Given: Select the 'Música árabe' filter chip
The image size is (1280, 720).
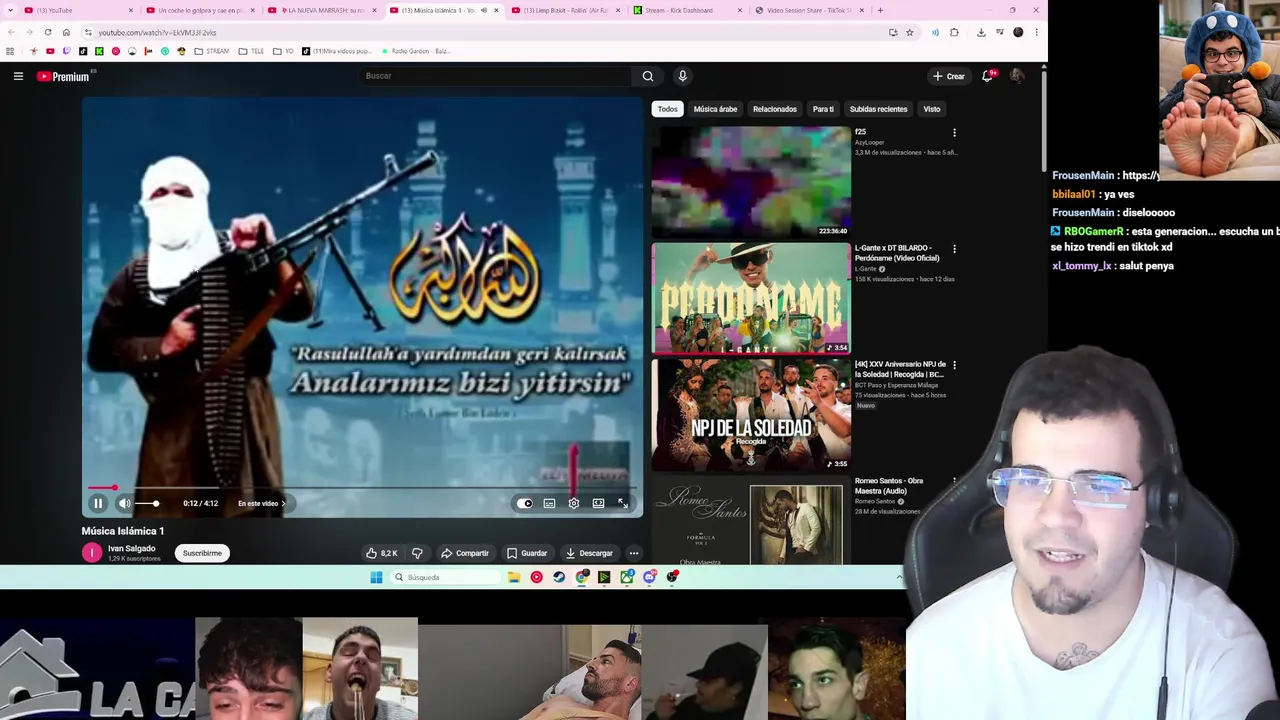Looking at the screenshot, I should tap(715, 109).
